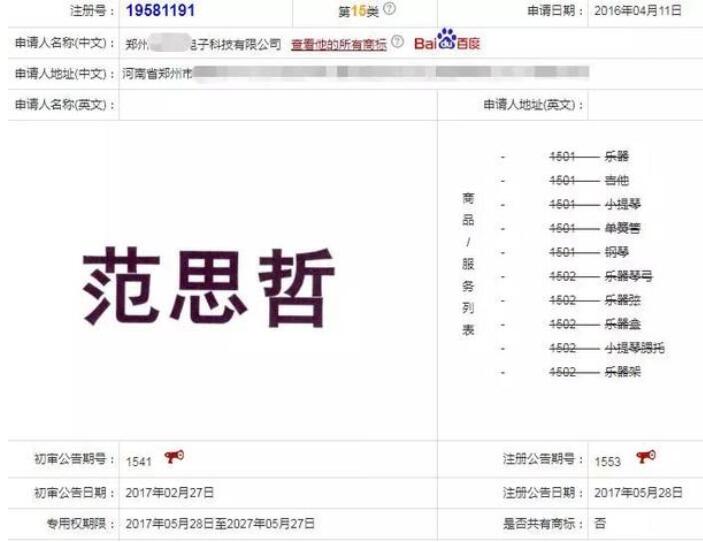Click the 申请人名称(中文) label
703x542 pixels.
point(65,43)
